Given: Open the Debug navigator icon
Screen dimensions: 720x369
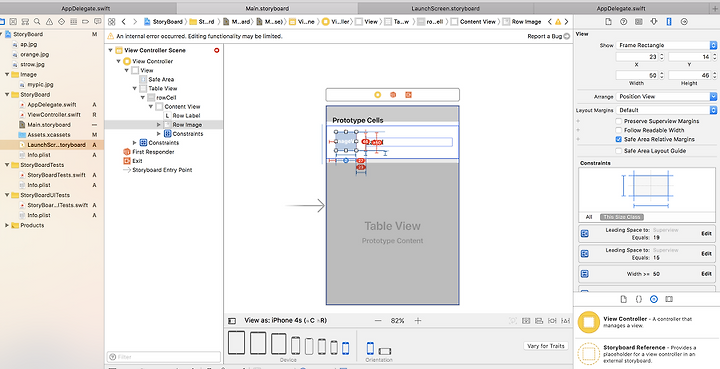Looking at the screenshot, I should click(73, 22).
